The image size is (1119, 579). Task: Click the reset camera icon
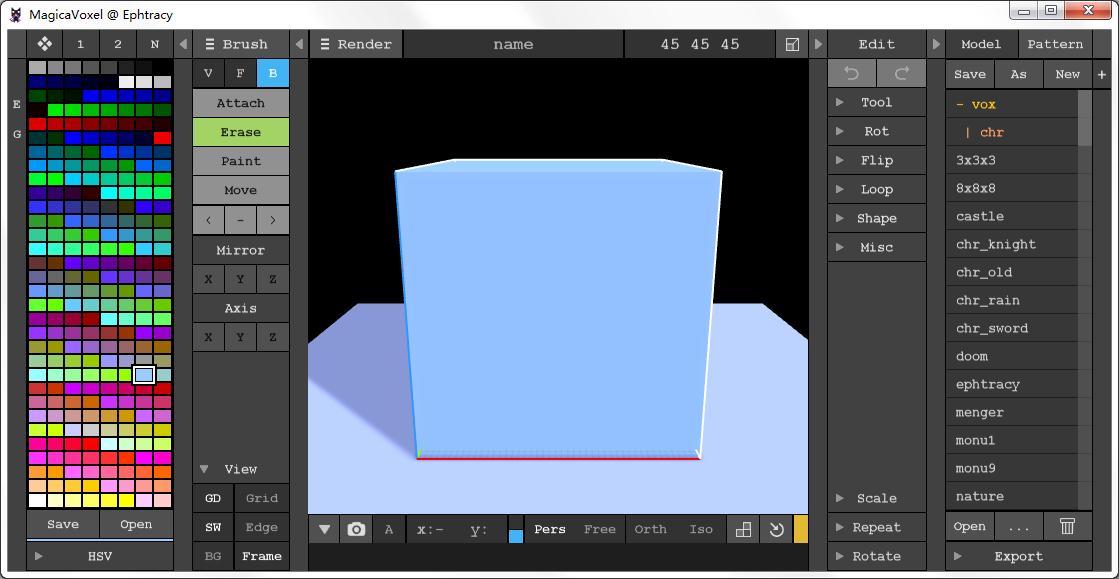(x=776, y=530)
